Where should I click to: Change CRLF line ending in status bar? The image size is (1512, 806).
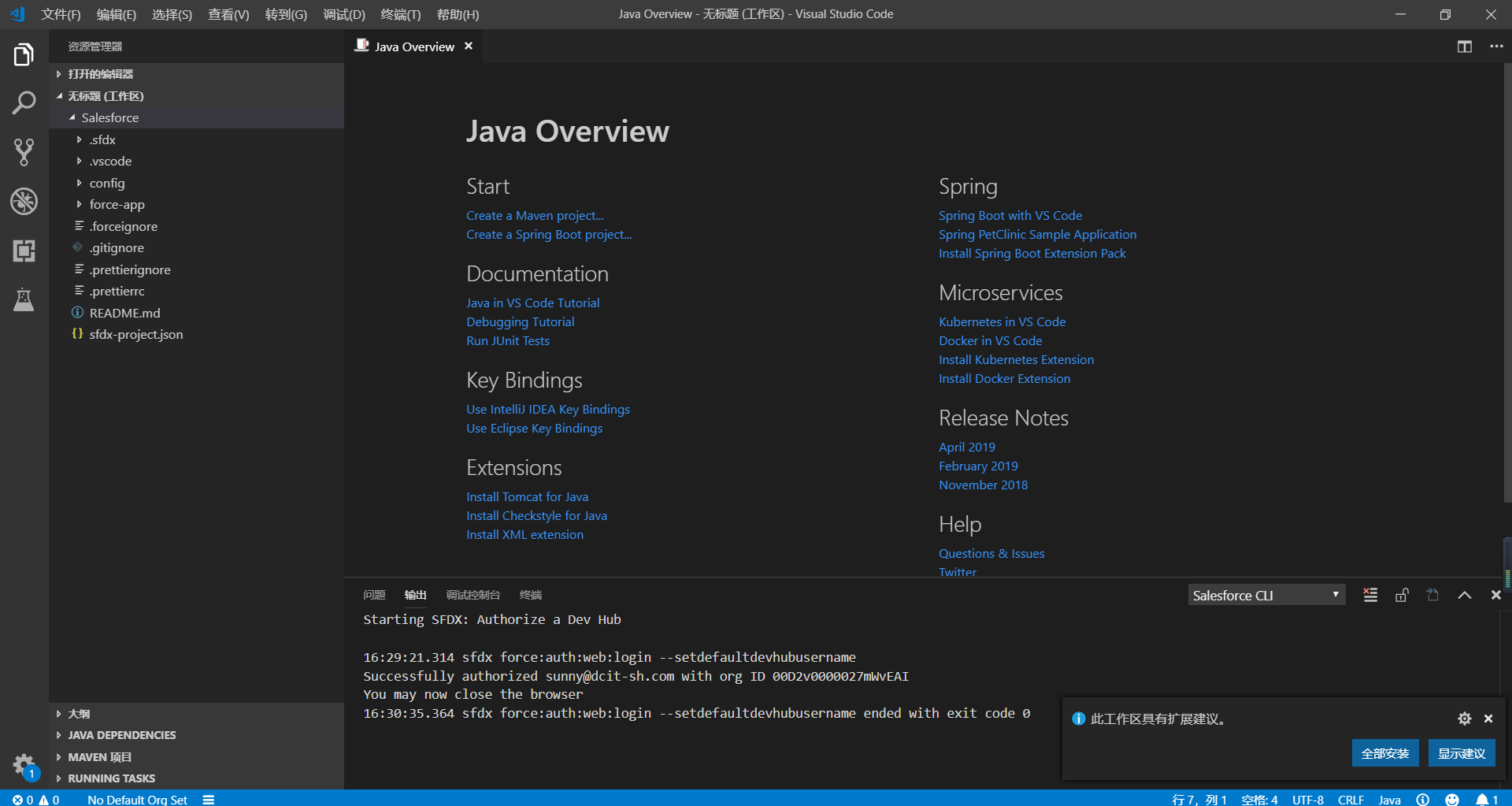1351,799
